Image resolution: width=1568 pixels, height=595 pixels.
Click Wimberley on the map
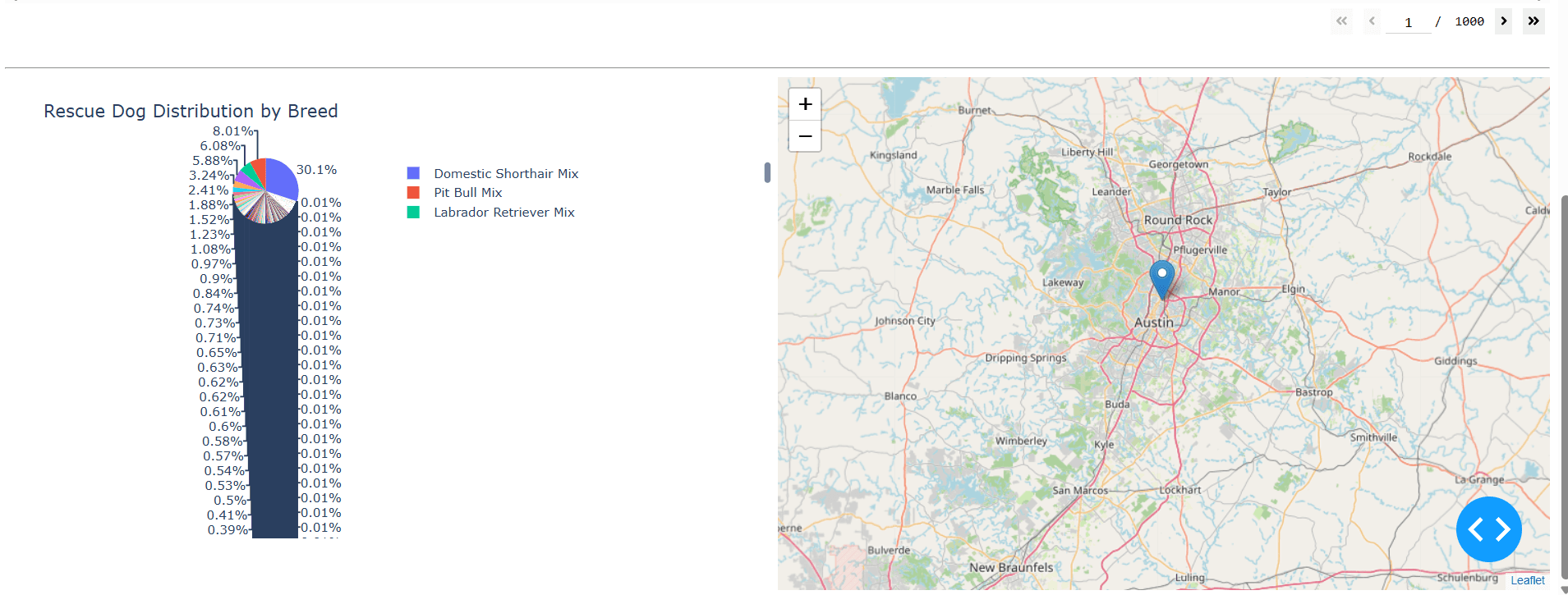1021,441
